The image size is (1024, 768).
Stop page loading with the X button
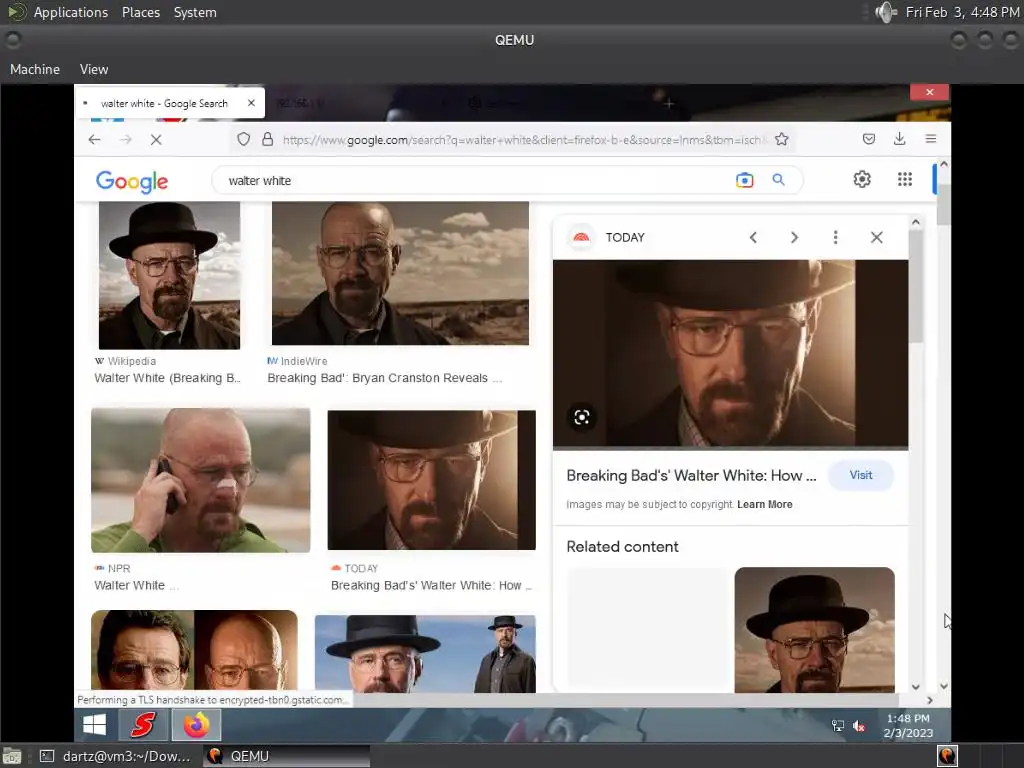pyautogui.click(x=156, y=139)
